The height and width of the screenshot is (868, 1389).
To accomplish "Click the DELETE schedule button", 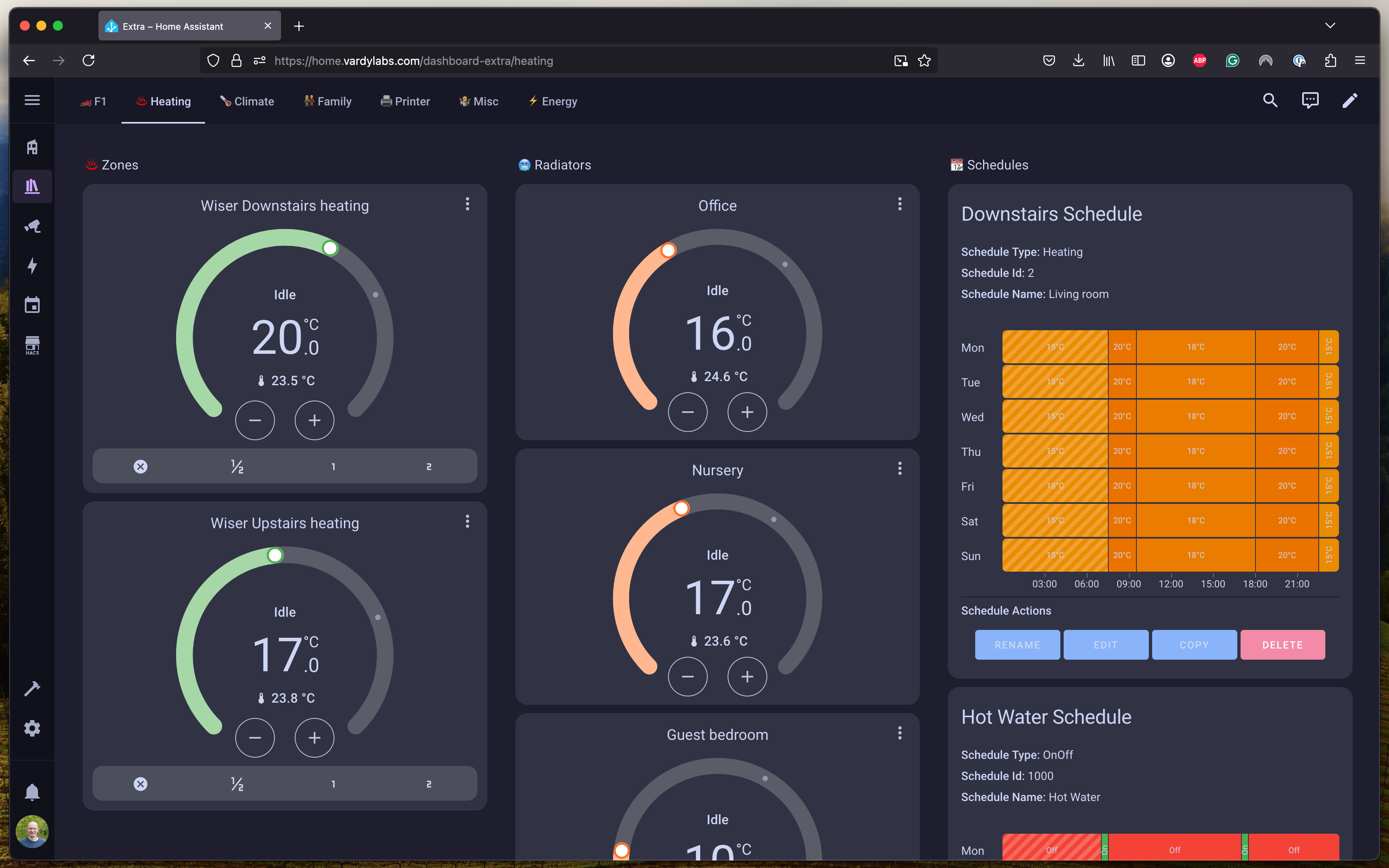I will click(1282, 645).
